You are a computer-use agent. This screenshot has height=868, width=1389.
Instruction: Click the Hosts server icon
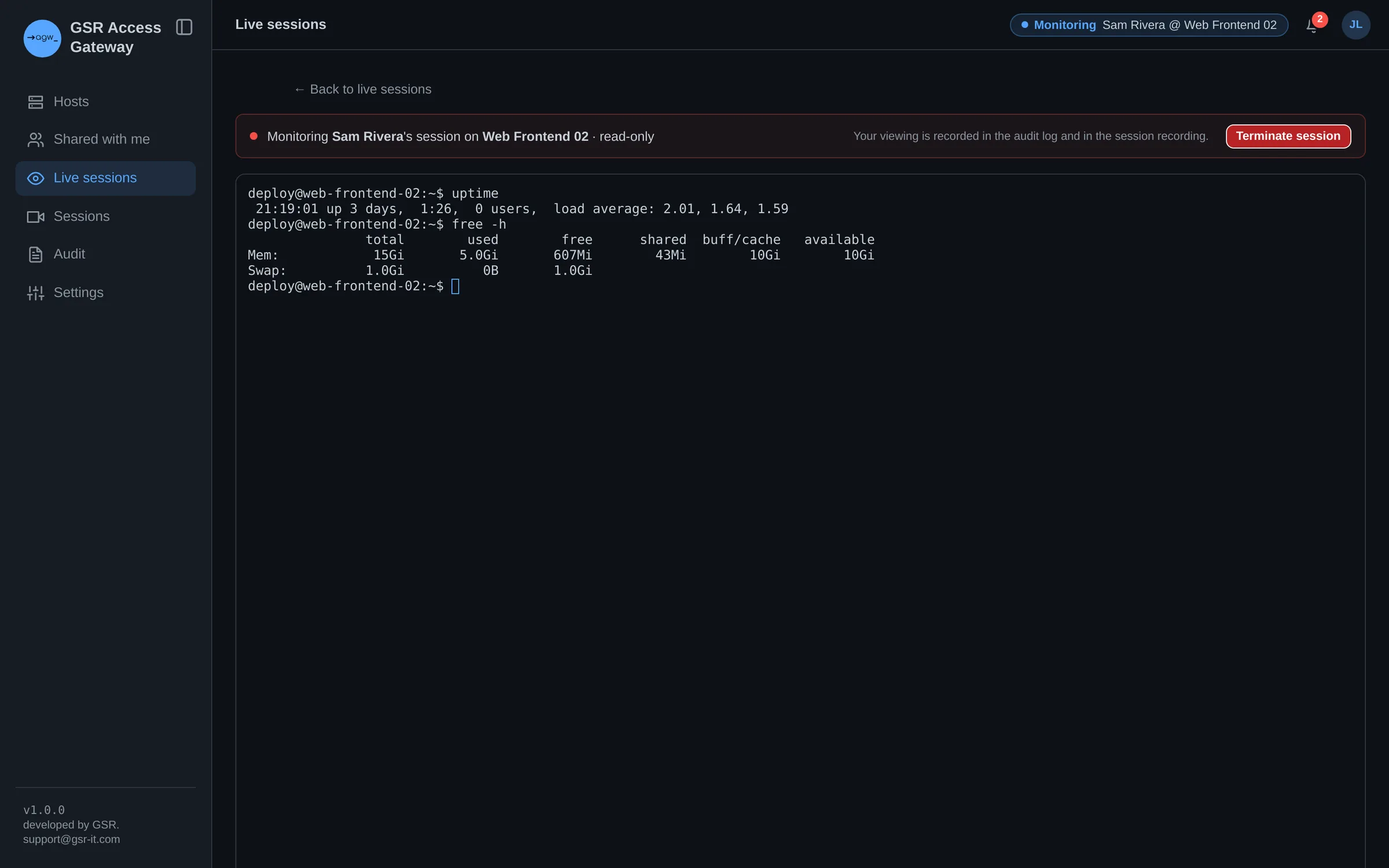(x=35, y=102)
